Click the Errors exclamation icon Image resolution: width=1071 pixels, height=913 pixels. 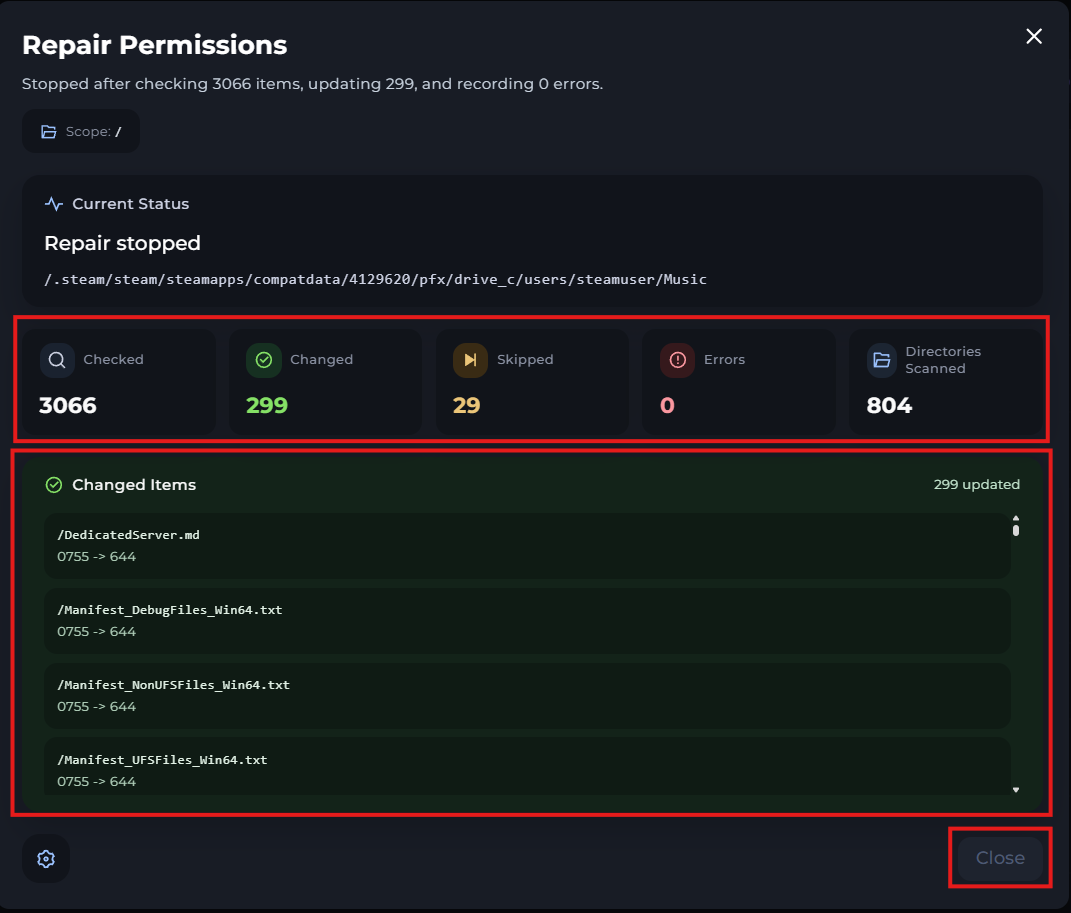point(677,360)
